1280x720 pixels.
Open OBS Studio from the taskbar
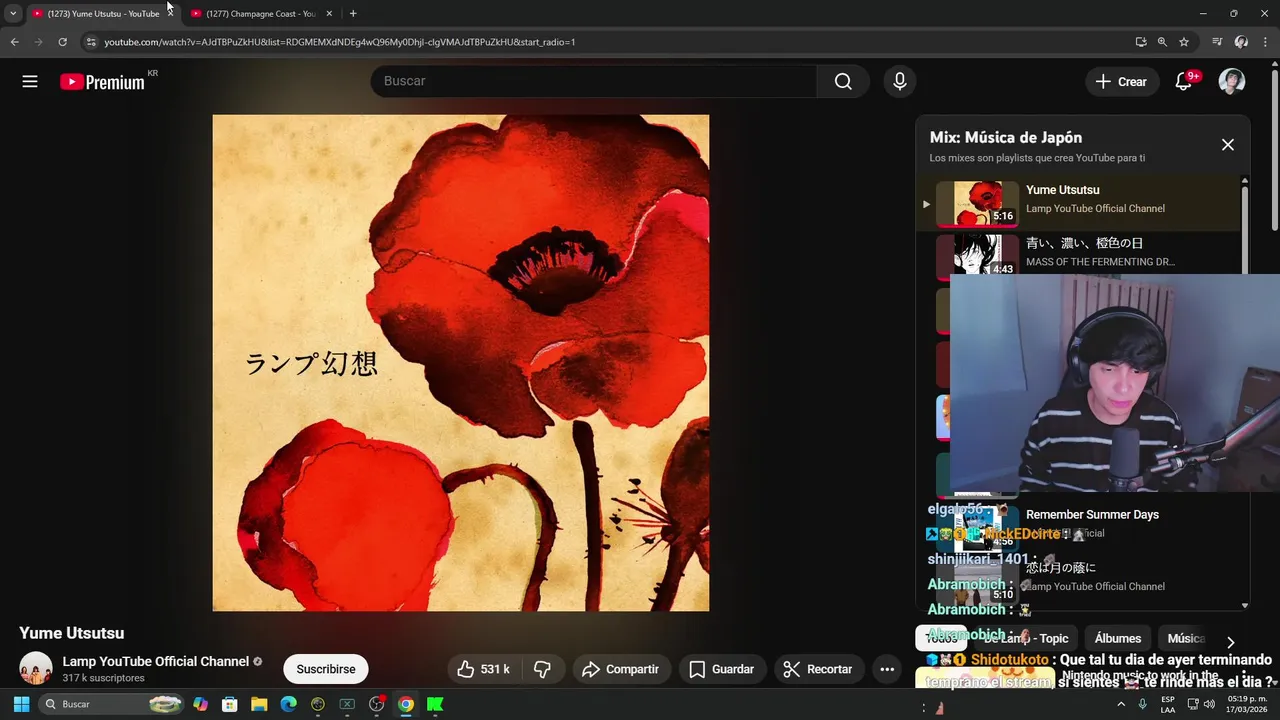tap(377, 704)
